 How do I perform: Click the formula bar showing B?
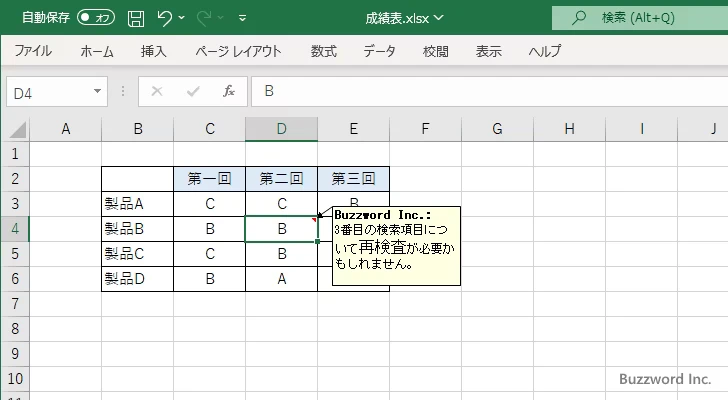coord(490,91)
